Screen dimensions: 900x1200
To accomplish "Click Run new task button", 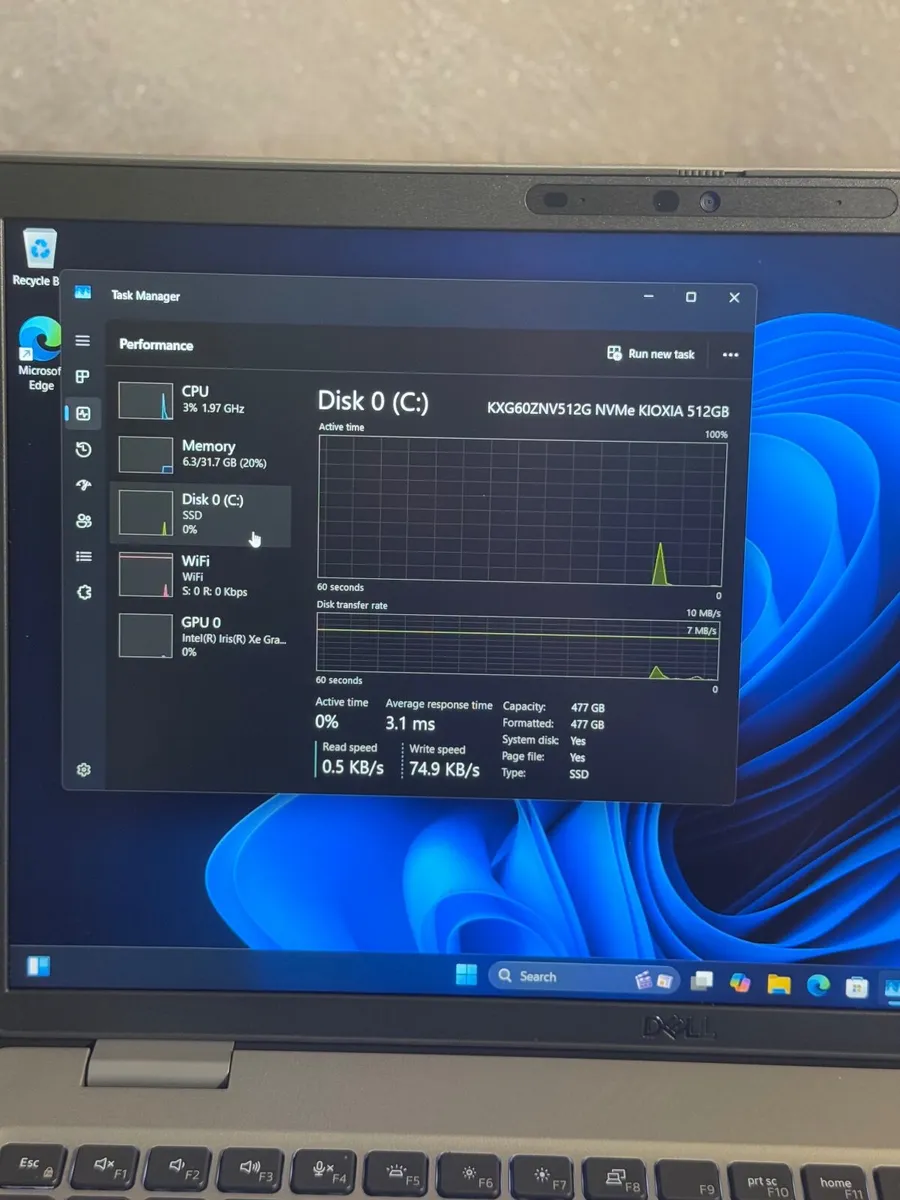I will click(x=651, y=354).
